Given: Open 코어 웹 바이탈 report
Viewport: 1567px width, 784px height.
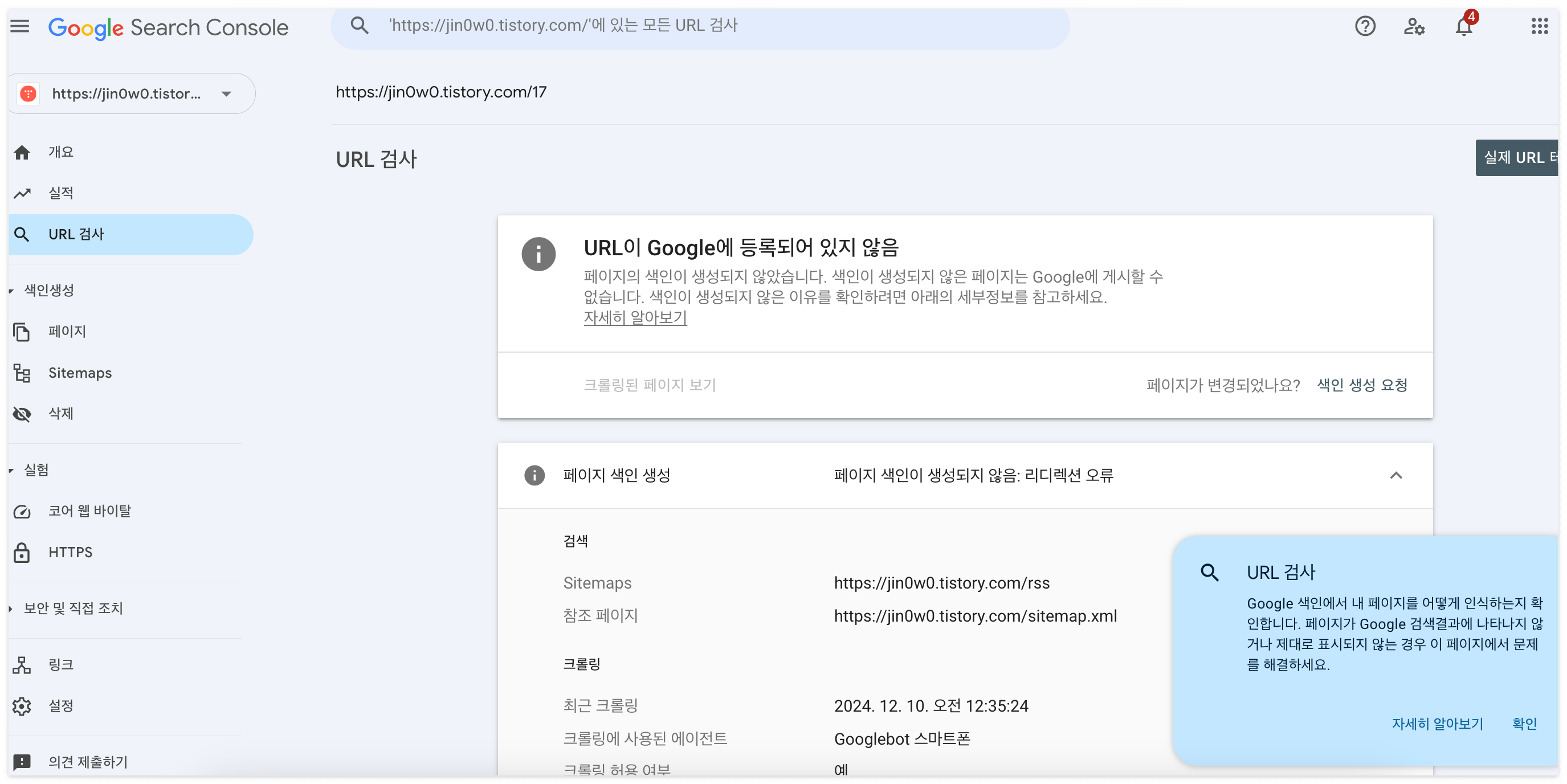Looking at the screenshot, I should click(x=89, y=511).
